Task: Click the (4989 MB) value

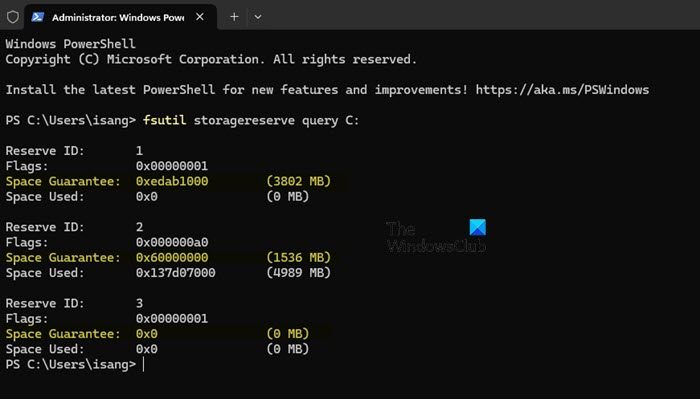Action: coord(298,273)
